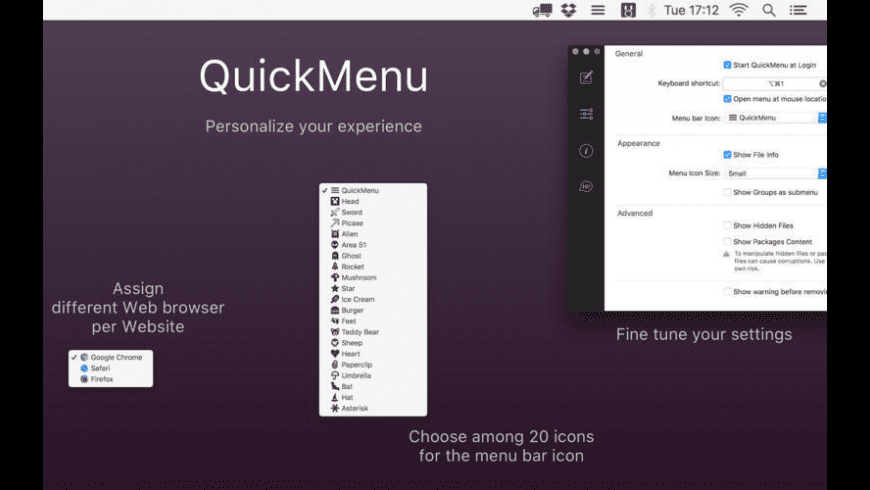Screen dimensions: 870x490
Task: Toggle Show File Info checkbox
Action: pyautogui.click(x=727, y=154)
